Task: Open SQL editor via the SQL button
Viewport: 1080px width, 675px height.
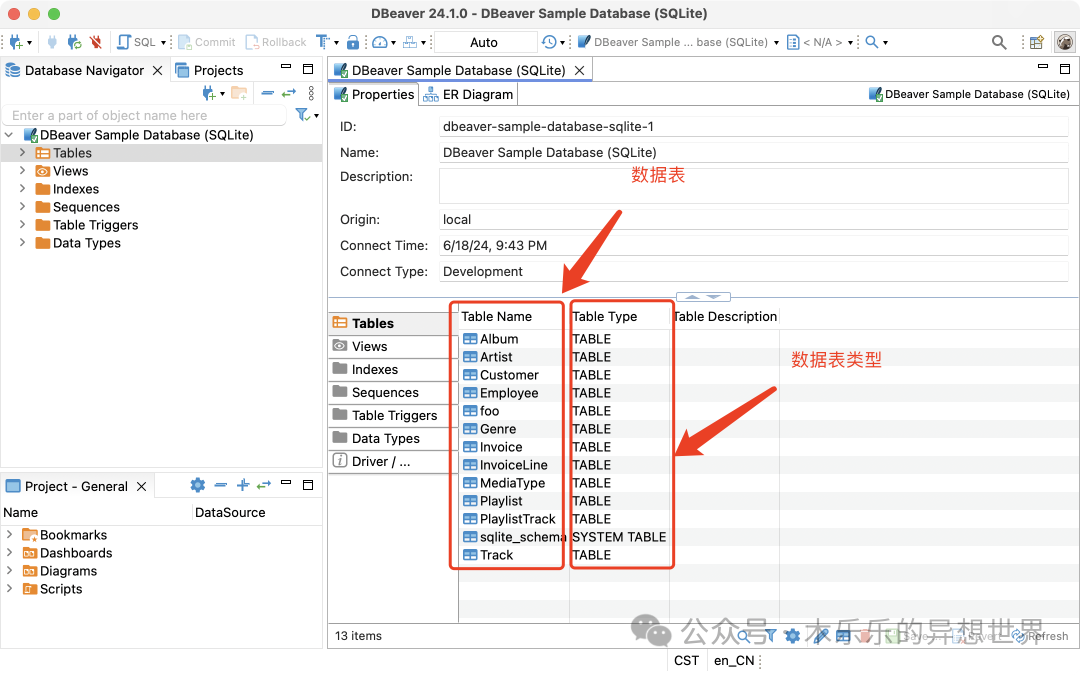Action: pos(137,42)
